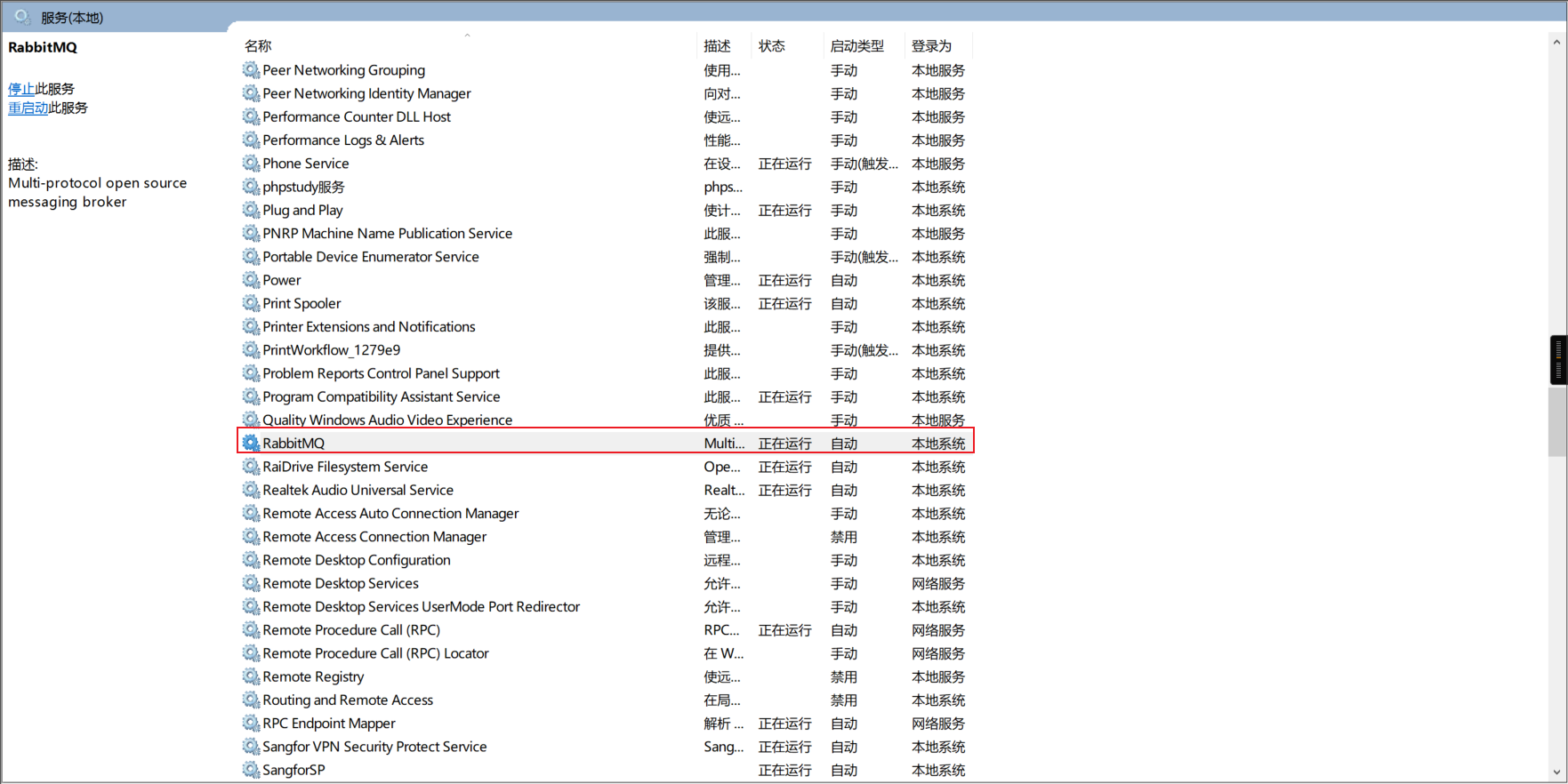Sort list by 启动类型 column header
Screen dimensions: 1568x784
tap(856, 46)
